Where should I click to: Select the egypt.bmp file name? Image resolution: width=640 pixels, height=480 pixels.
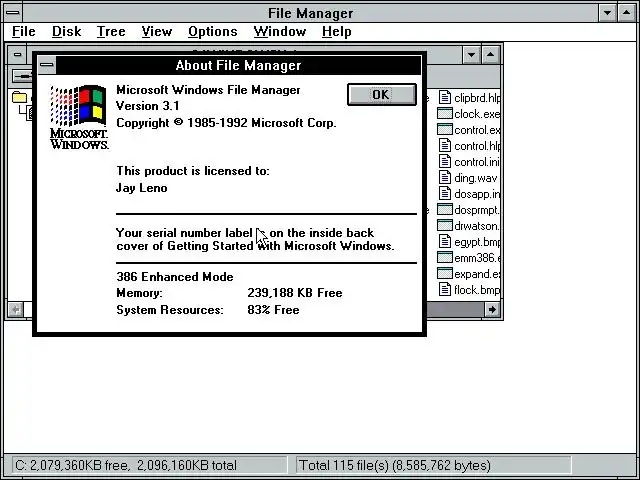coord(477,242)
